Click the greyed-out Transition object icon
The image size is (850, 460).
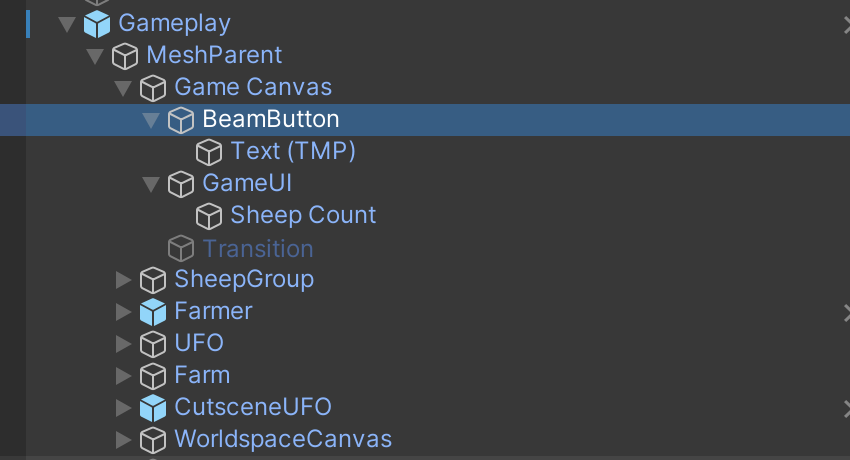[181, 248]
